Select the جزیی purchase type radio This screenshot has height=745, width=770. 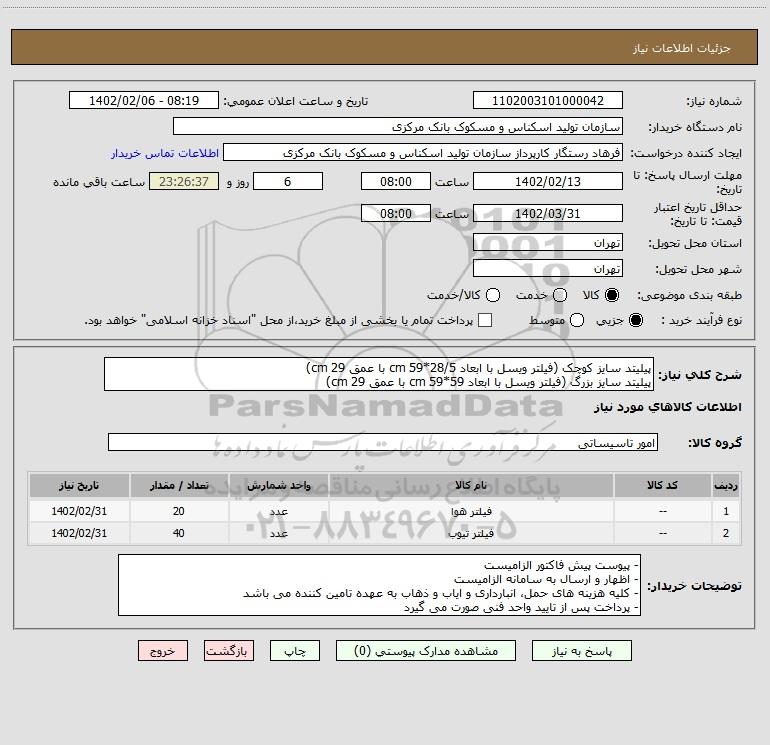pyautogui.click(x=635, y=320)
